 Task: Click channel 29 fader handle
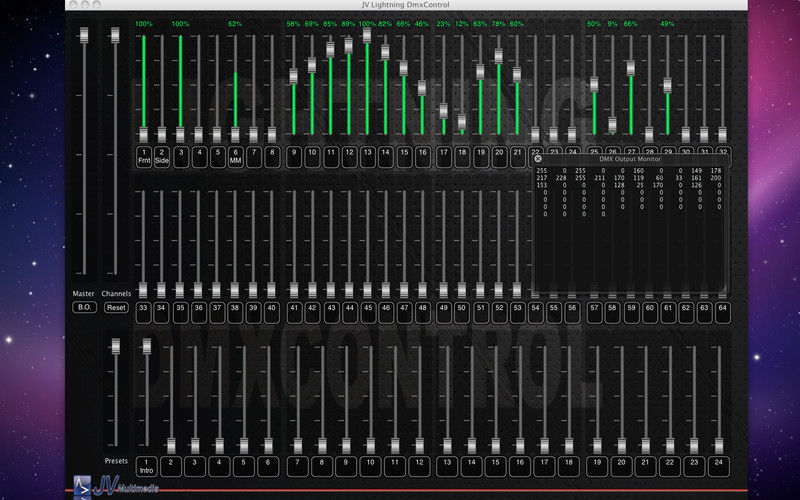[667, 85]
